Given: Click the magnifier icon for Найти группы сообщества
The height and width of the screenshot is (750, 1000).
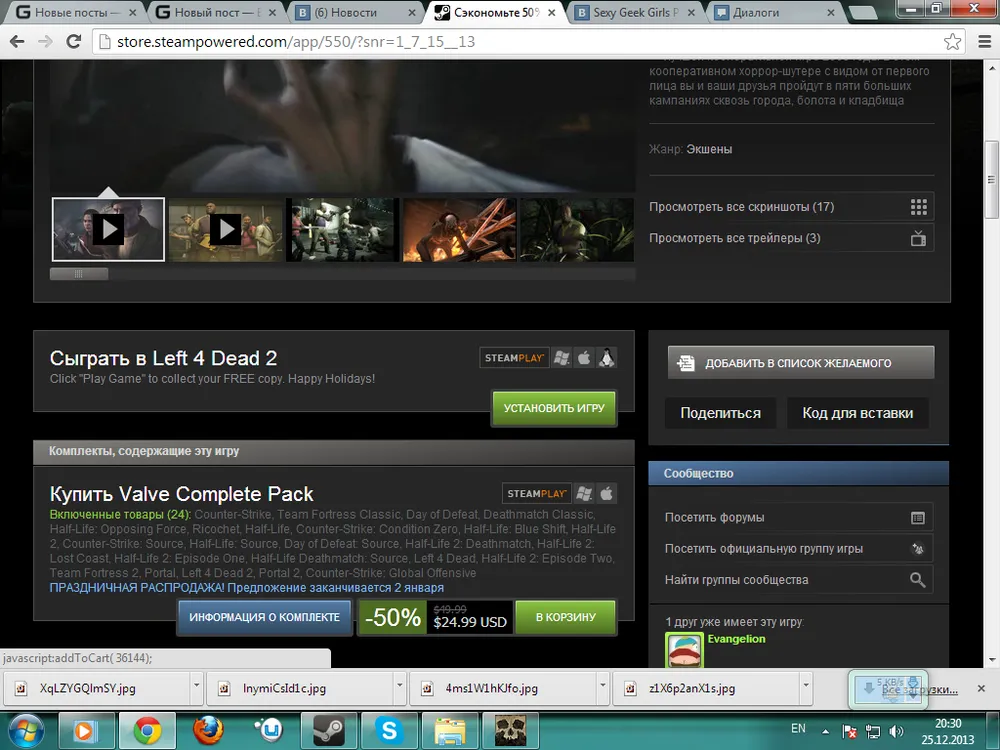Looking at the screenshot, I should tap(918, 580).
